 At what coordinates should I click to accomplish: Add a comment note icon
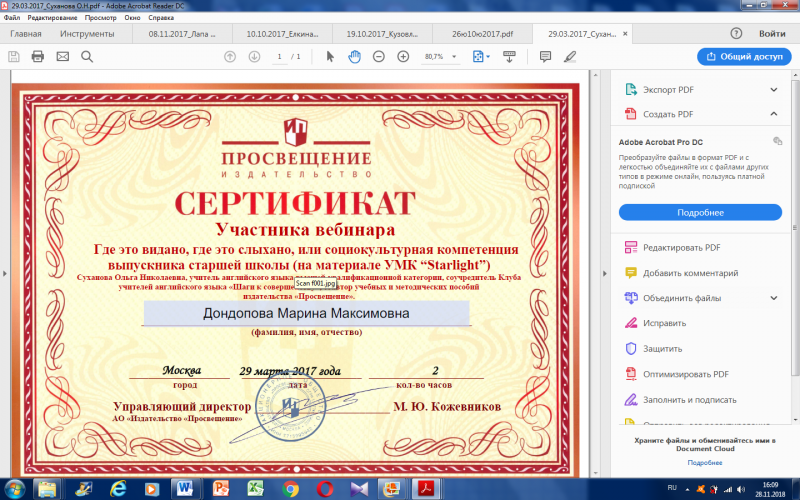545,57
